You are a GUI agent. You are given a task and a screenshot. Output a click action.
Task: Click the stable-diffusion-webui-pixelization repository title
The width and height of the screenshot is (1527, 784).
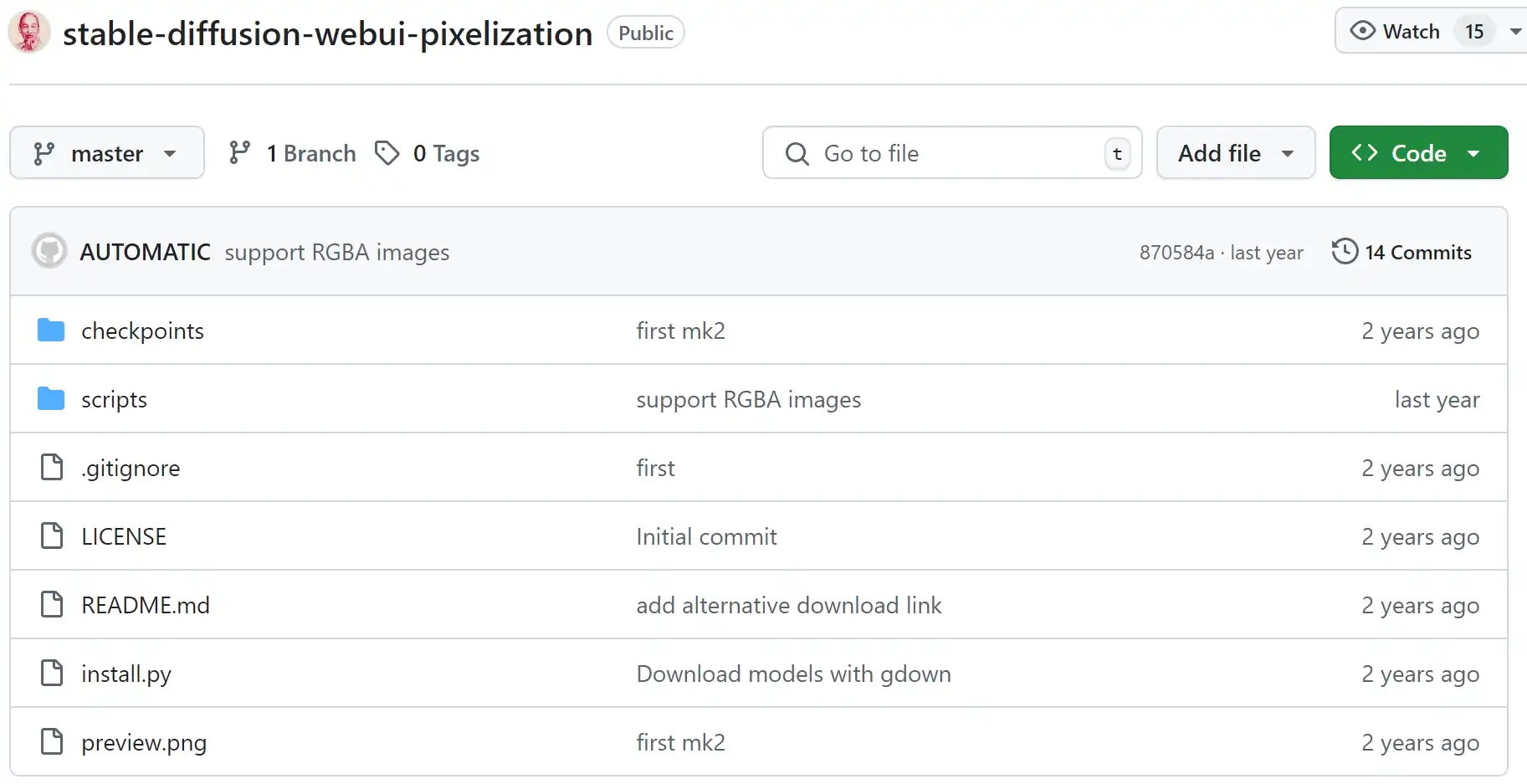pos(327,33)
